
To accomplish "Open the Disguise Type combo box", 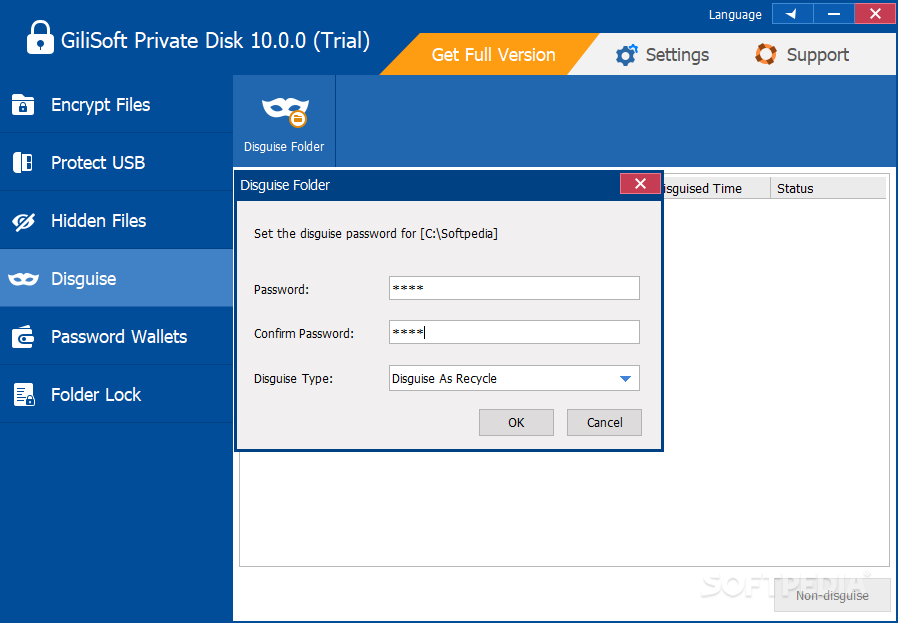I will click(514, 378).
